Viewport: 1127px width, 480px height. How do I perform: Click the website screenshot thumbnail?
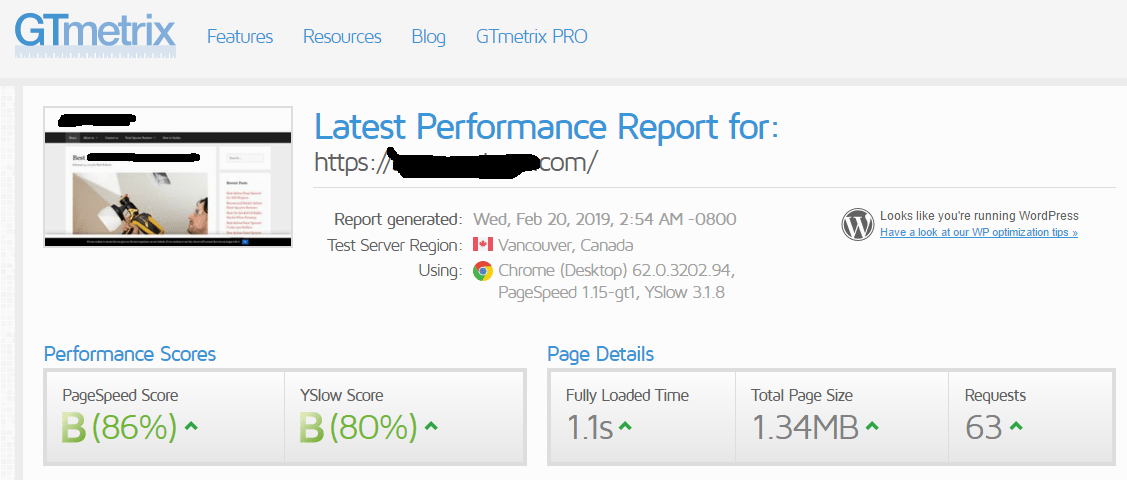pos(168,177)
